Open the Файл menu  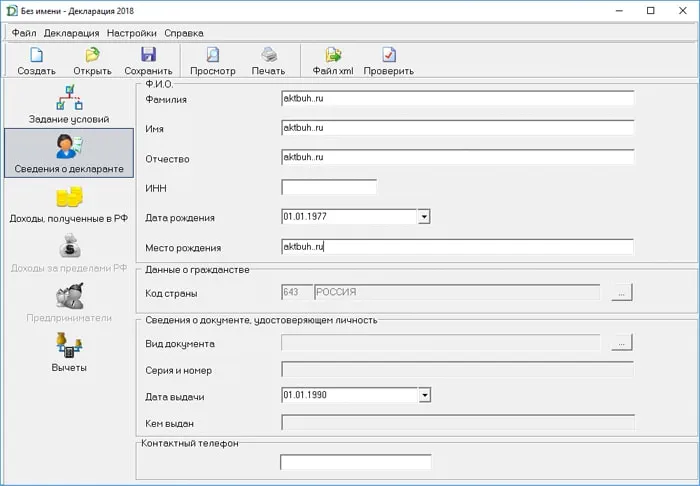point(24,33)
